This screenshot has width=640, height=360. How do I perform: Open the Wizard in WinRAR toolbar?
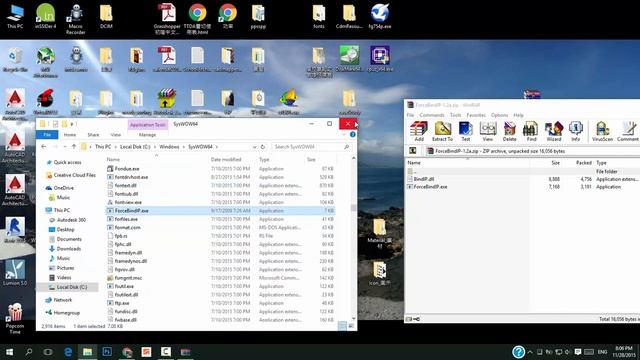554,131
